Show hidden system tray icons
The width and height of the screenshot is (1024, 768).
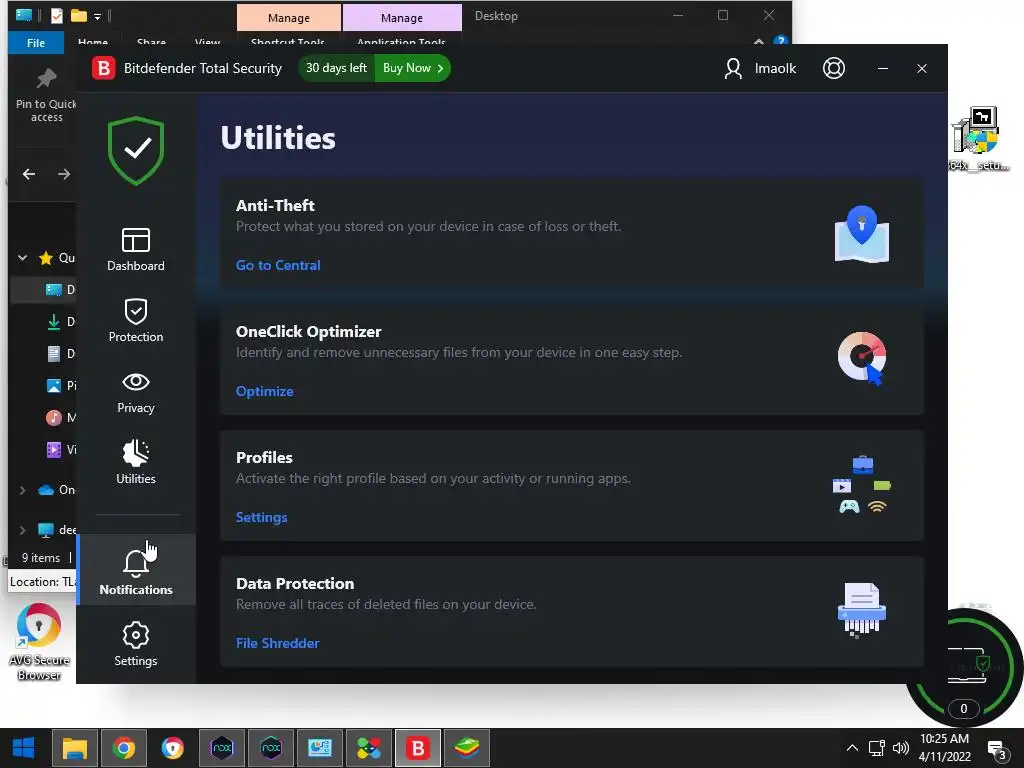pos(852,748)
